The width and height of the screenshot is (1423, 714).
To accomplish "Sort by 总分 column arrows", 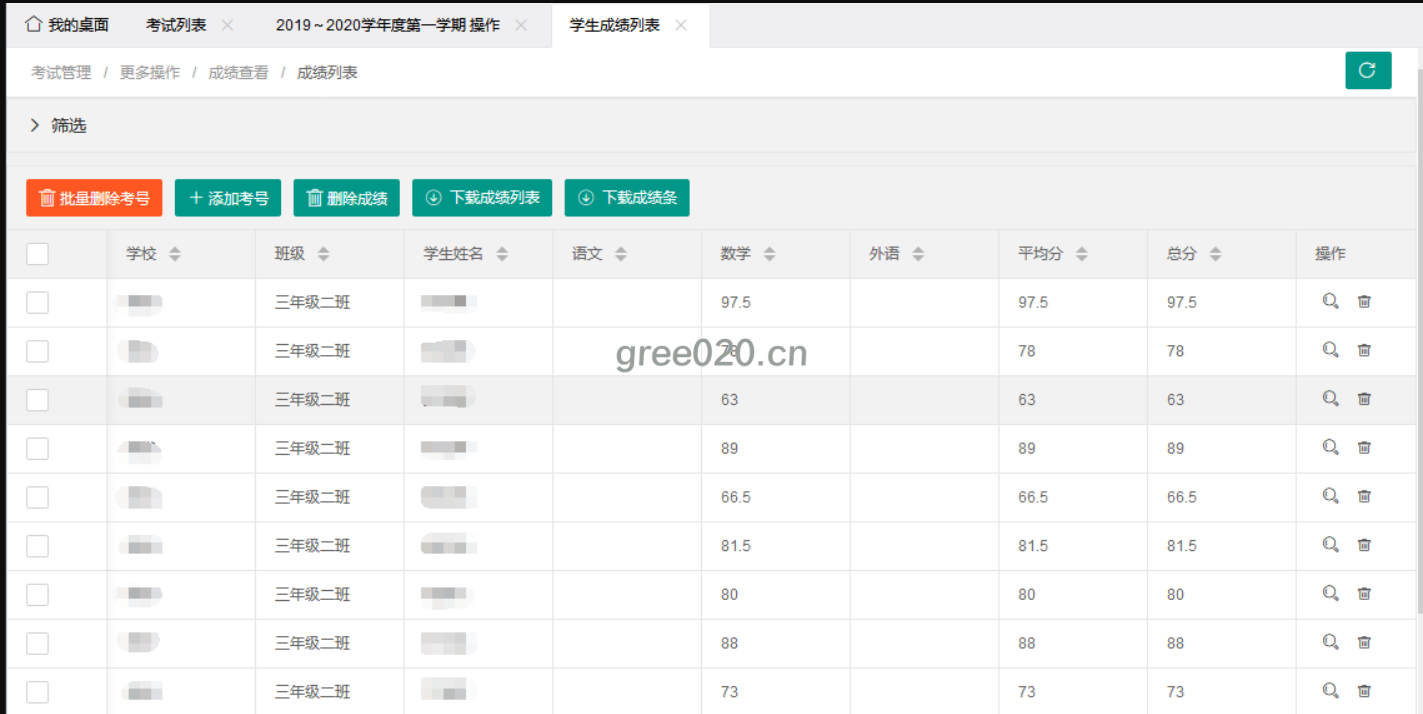I will [1215, 254].
